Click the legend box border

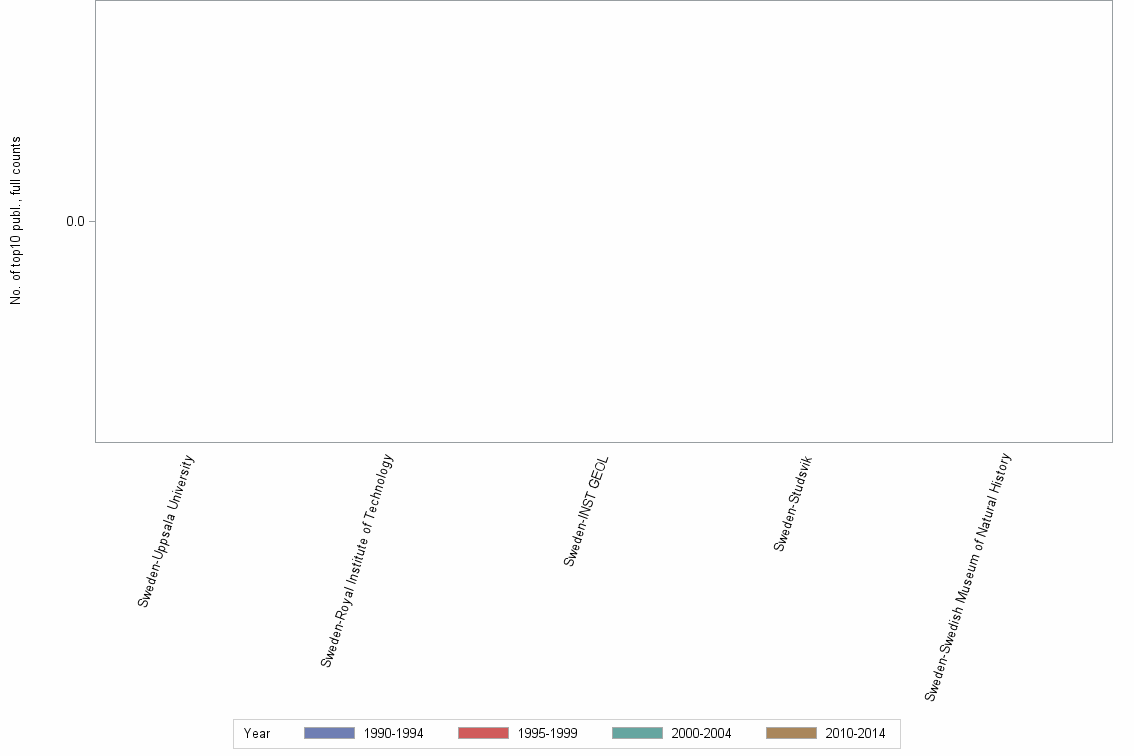pyautogui.click(x=236, y=733)
